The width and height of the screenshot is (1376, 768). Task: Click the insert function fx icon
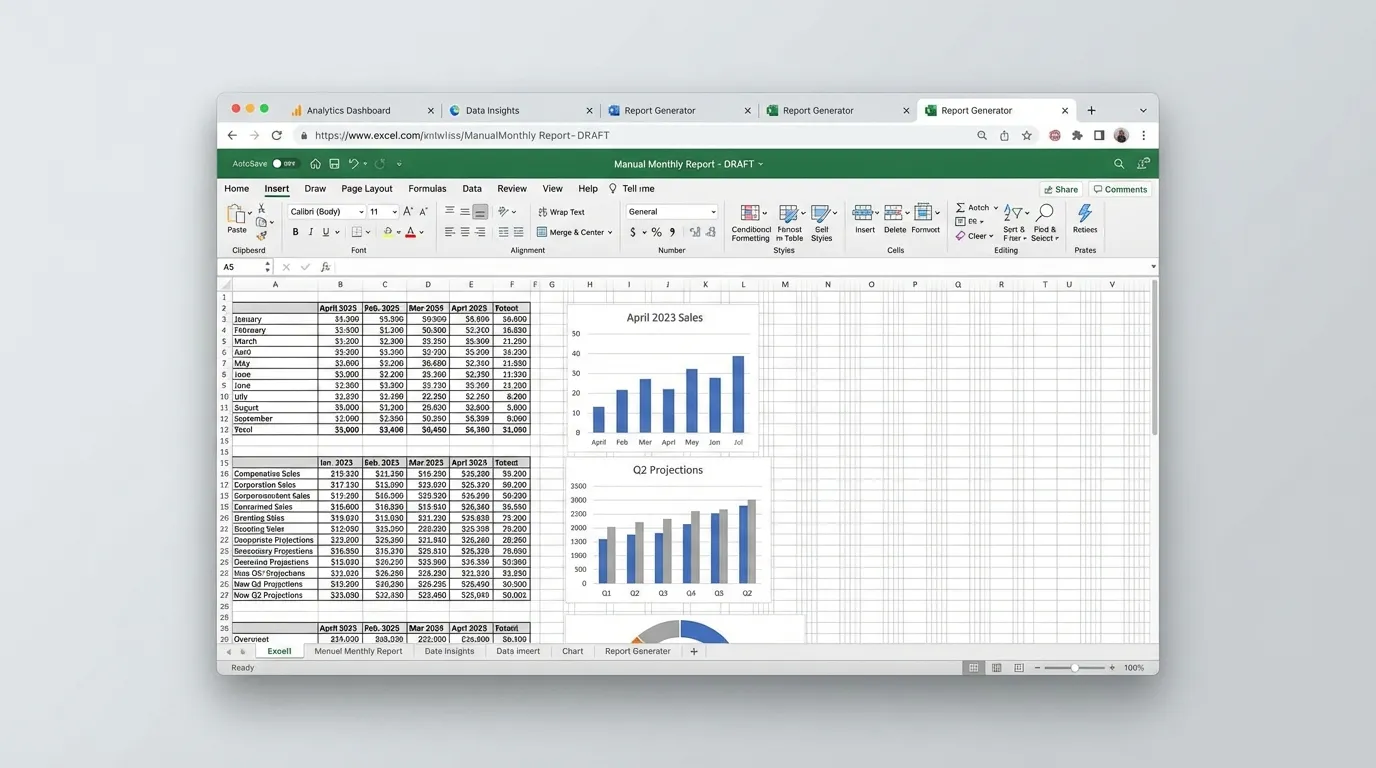(325, 267)
